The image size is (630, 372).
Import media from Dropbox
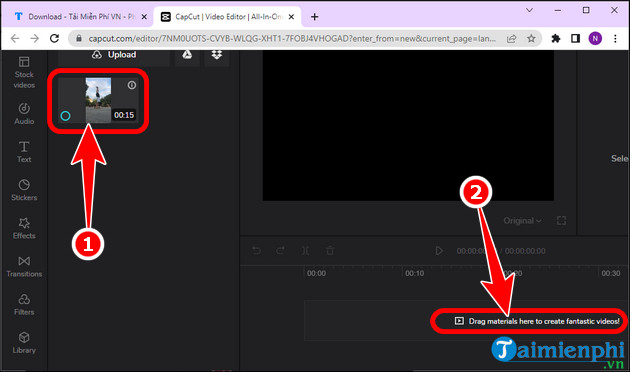click(x=217, y=55)
